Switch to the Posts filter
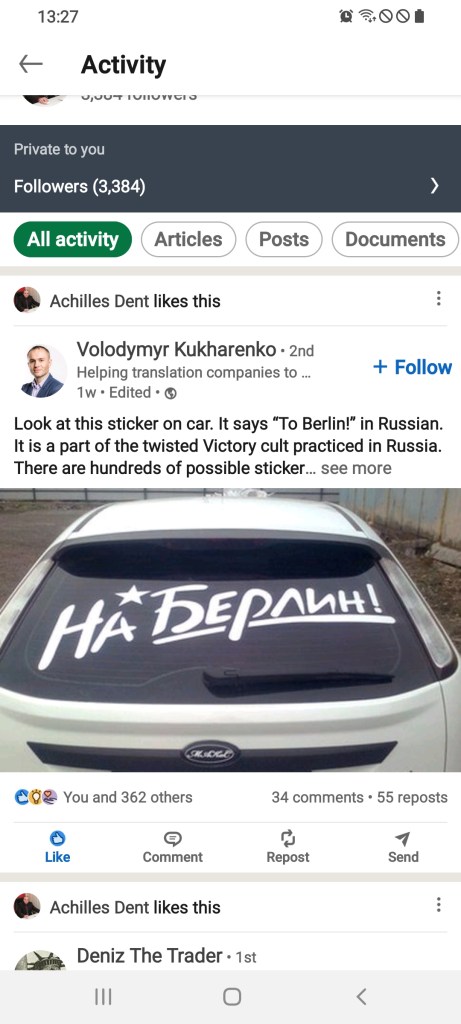The image size is (461, 1024). 284,240
